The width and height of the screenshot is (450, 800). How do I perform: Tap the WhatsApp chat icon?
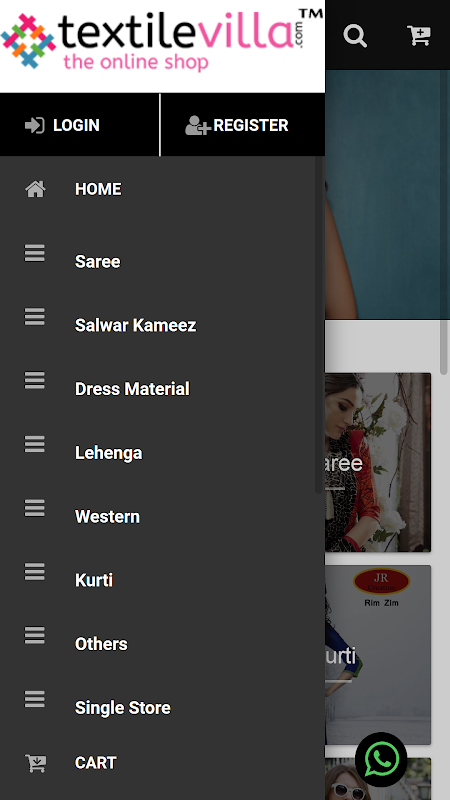[x=381, y=759]
